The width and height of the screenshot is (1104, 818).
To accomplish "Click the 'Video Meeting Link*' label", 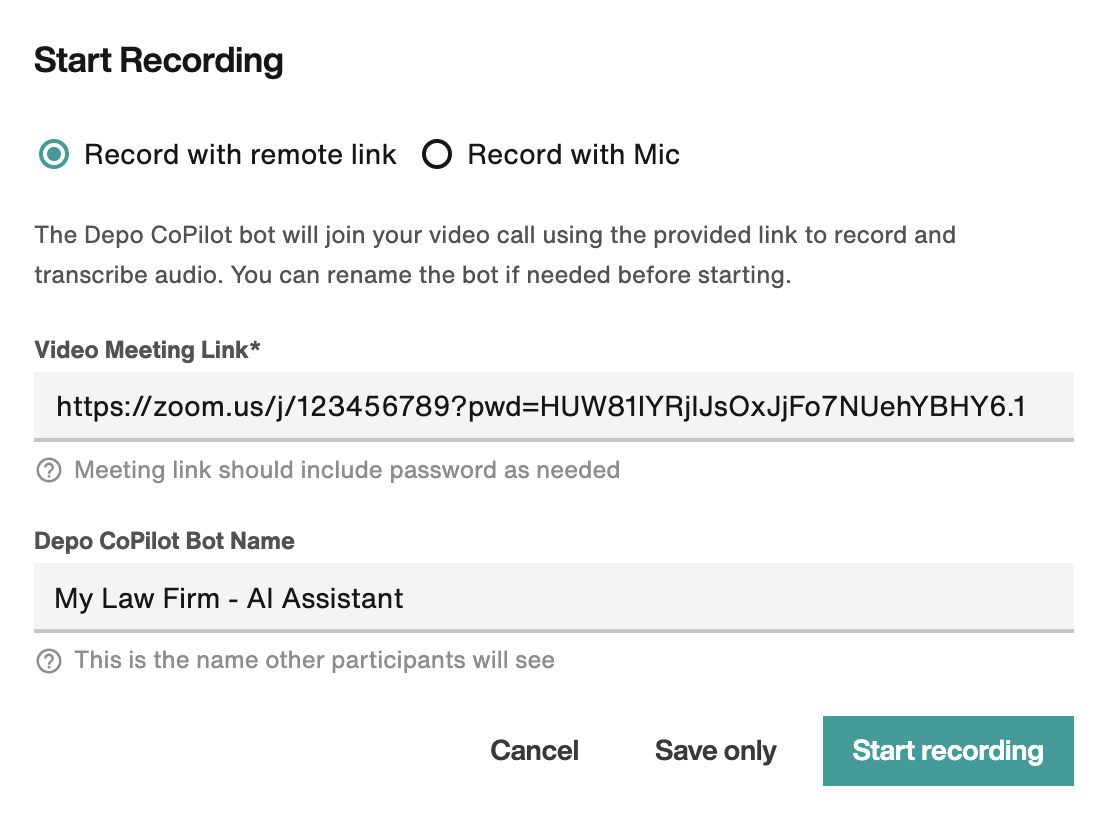I will pyautogui.click(x=147, y=350).
